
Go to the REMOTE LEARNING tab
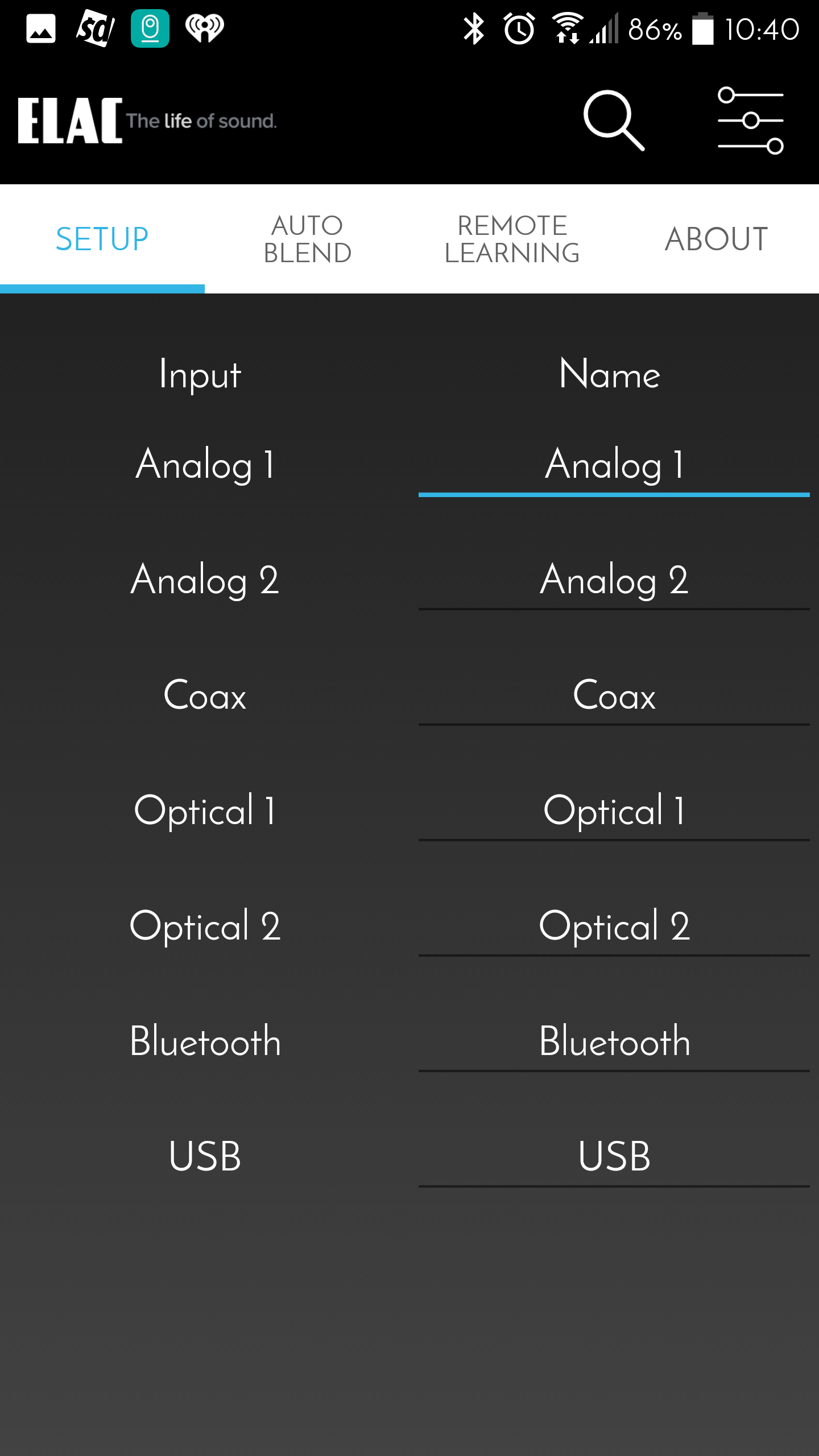tap(512, 239)
